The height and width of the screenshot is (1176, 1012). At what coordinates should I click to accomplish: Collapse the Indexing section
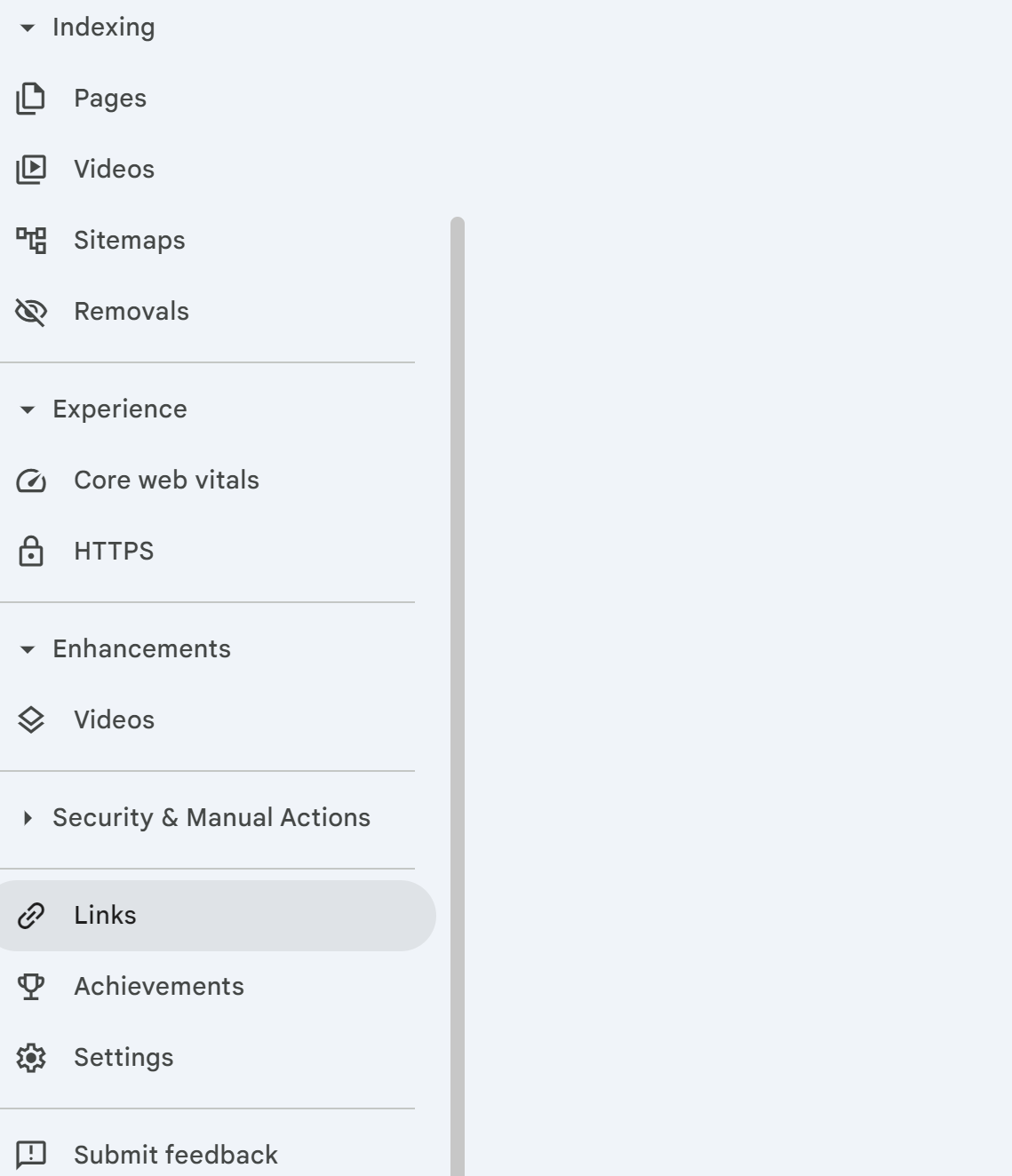pyautogui.click(x=28, y=28)
